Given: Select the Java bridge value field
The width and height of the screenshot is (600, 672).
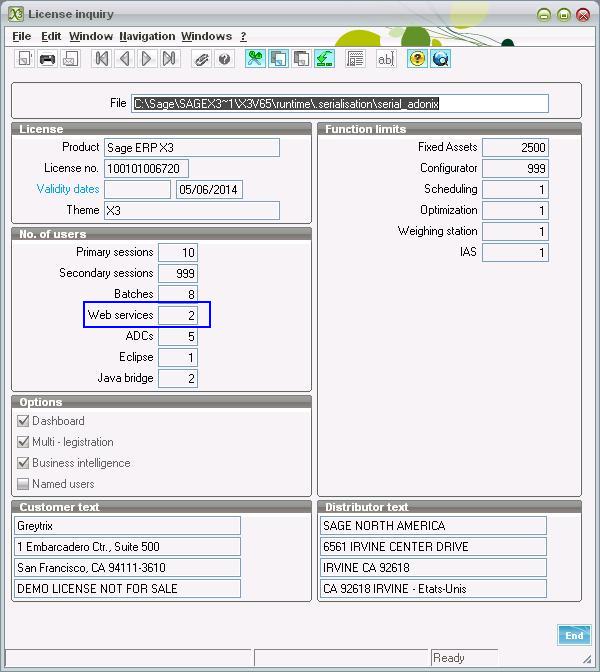Looking at the screenshot, I should coord(178,378).
